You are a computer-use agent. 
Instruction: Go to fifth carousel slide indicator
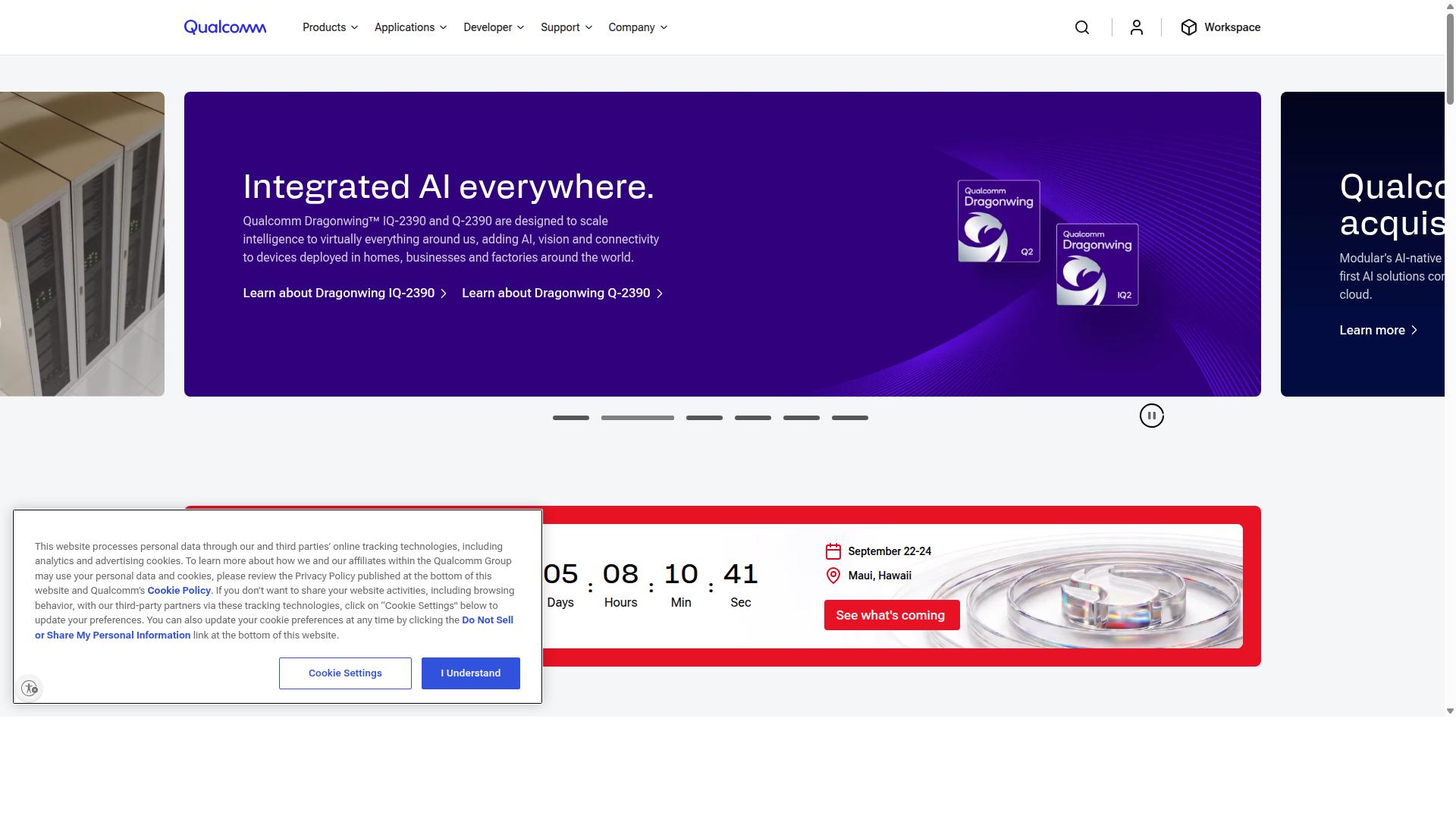click(x=802, y=418)
